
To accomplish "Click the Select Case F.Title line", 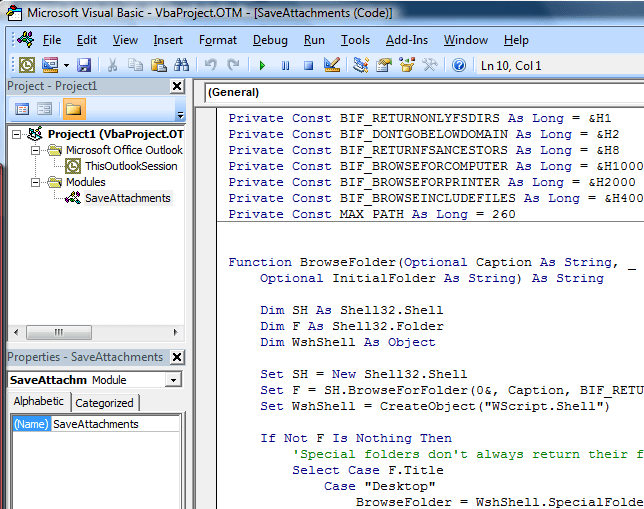I will point(368,470).
